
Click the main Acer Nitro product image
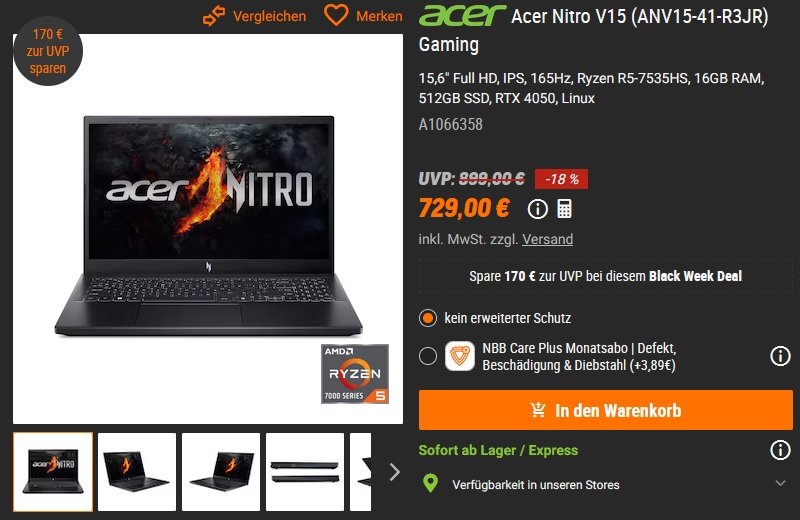pyautogui.click(x=208, y=229)
